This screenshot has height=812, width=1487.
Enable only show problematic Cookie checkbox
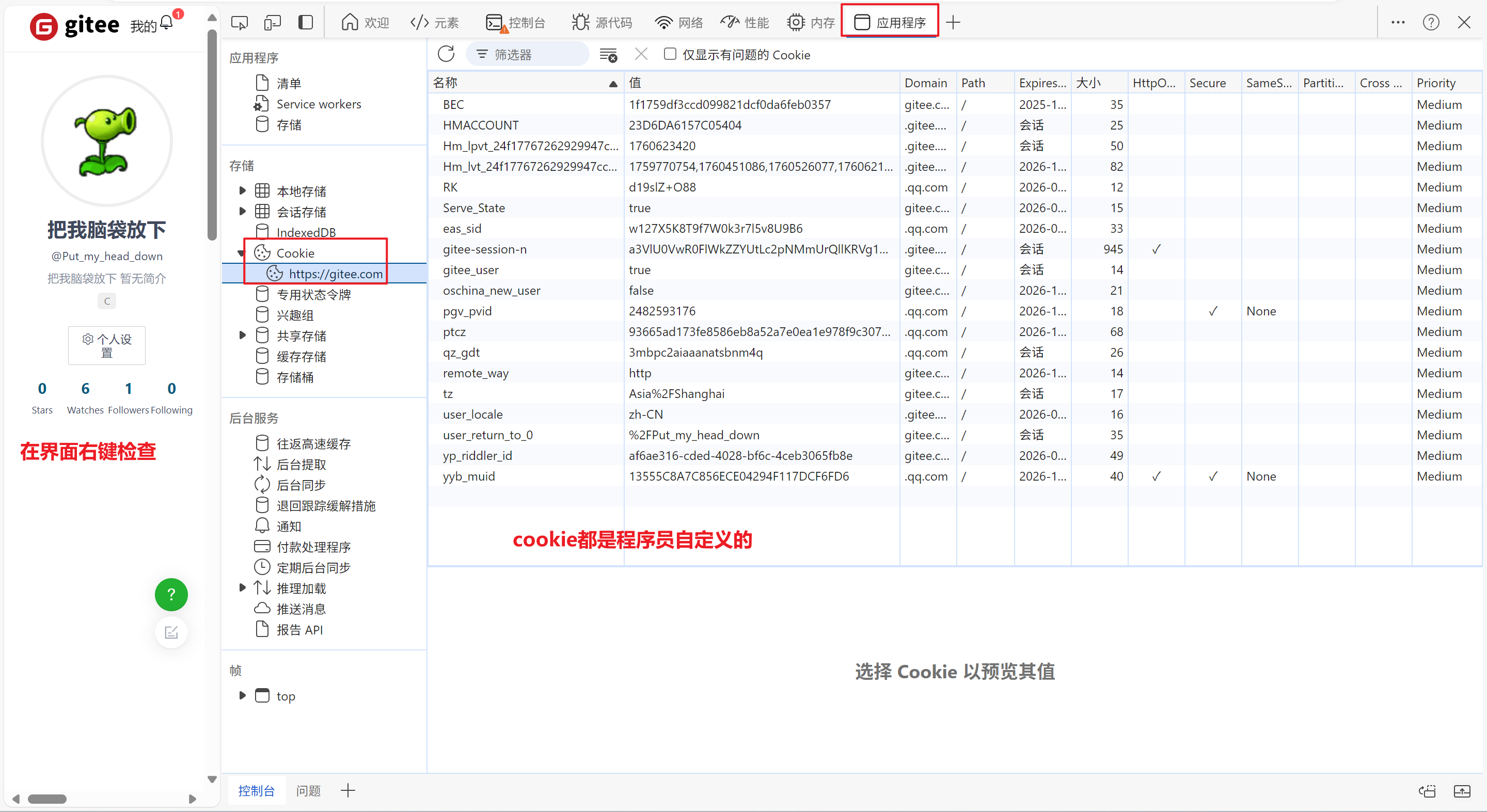pyautogui.click(x=670, y=54)
